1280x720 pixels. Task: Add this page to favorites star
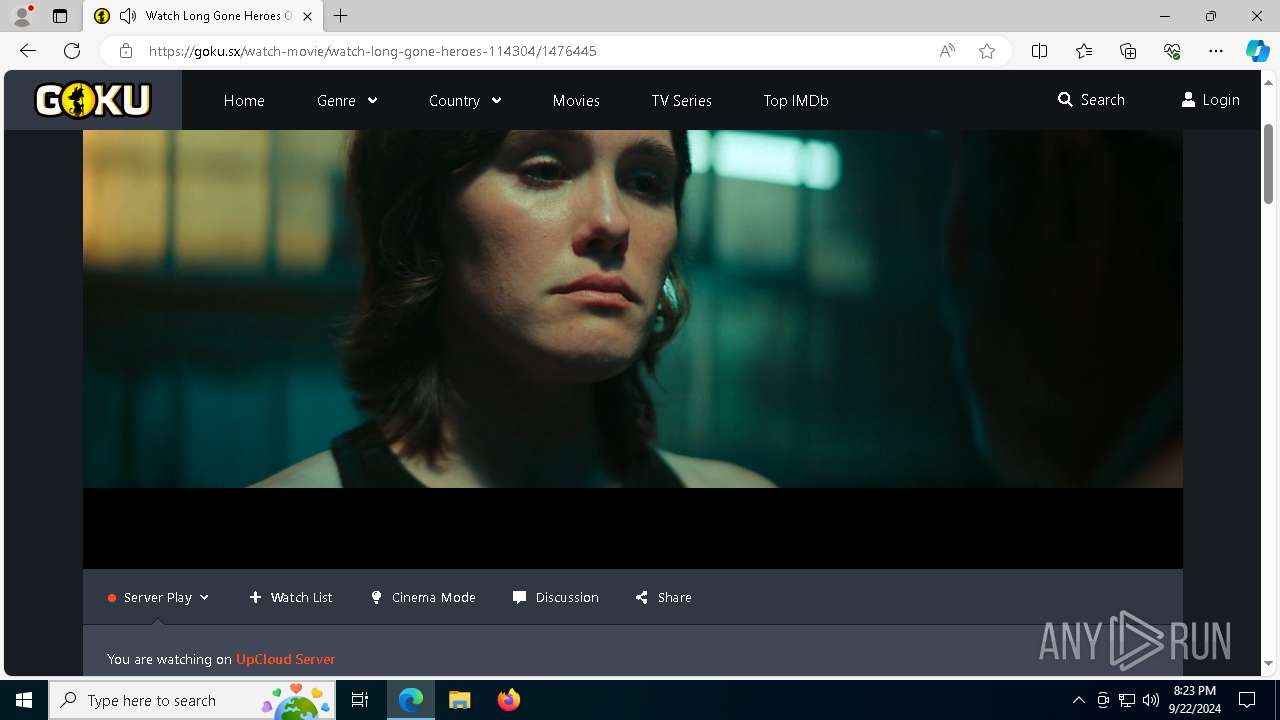coord(987,51)
